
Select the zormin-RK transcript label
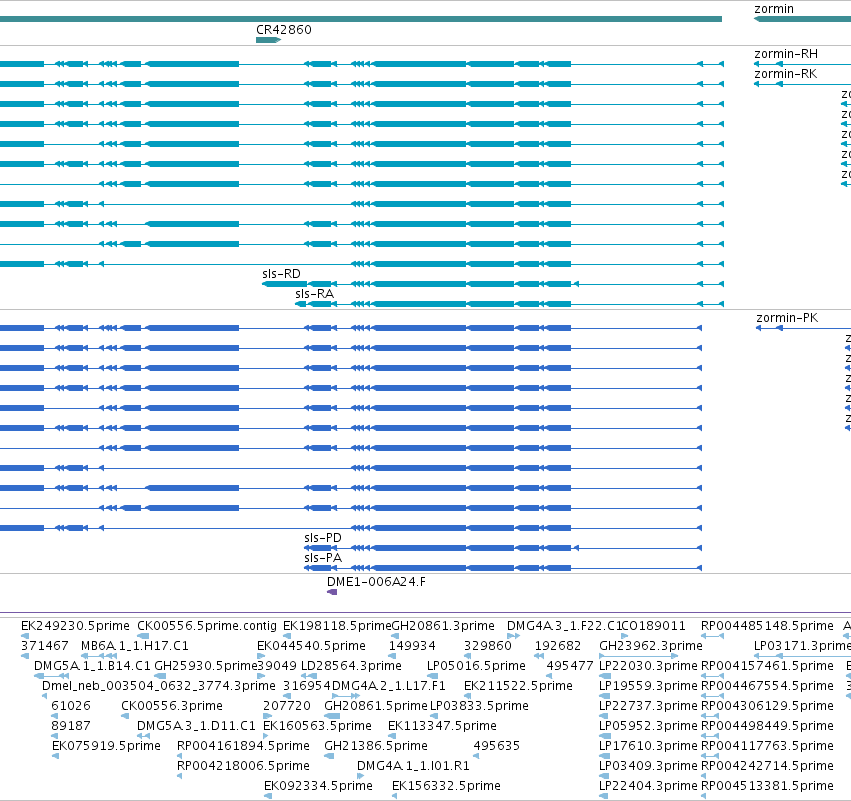(785, 74)
